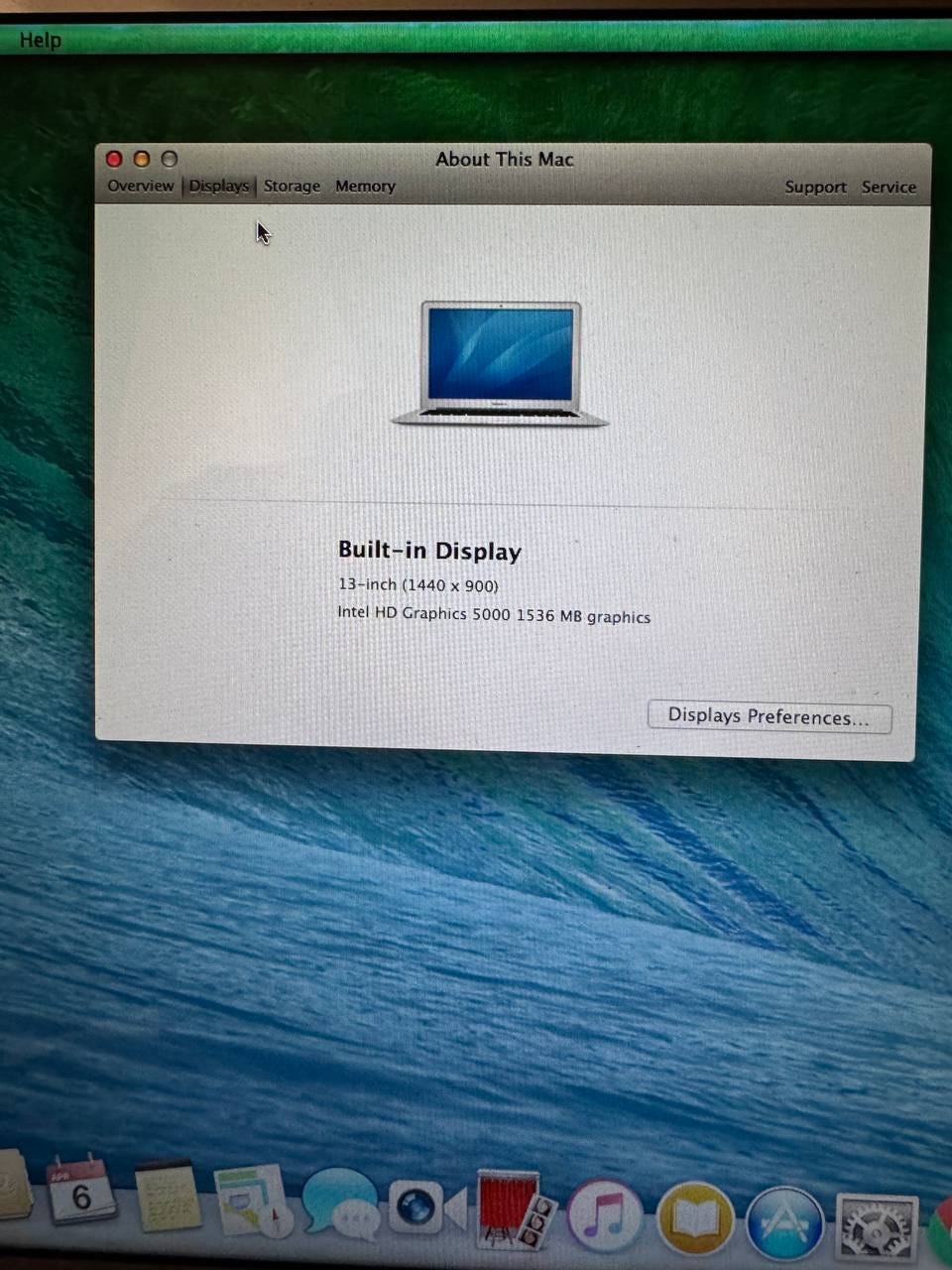This screenshot has height=1270, width=952.
Task: Open Messages chat bubbles icon
Action: click(x=340, y=1204)
